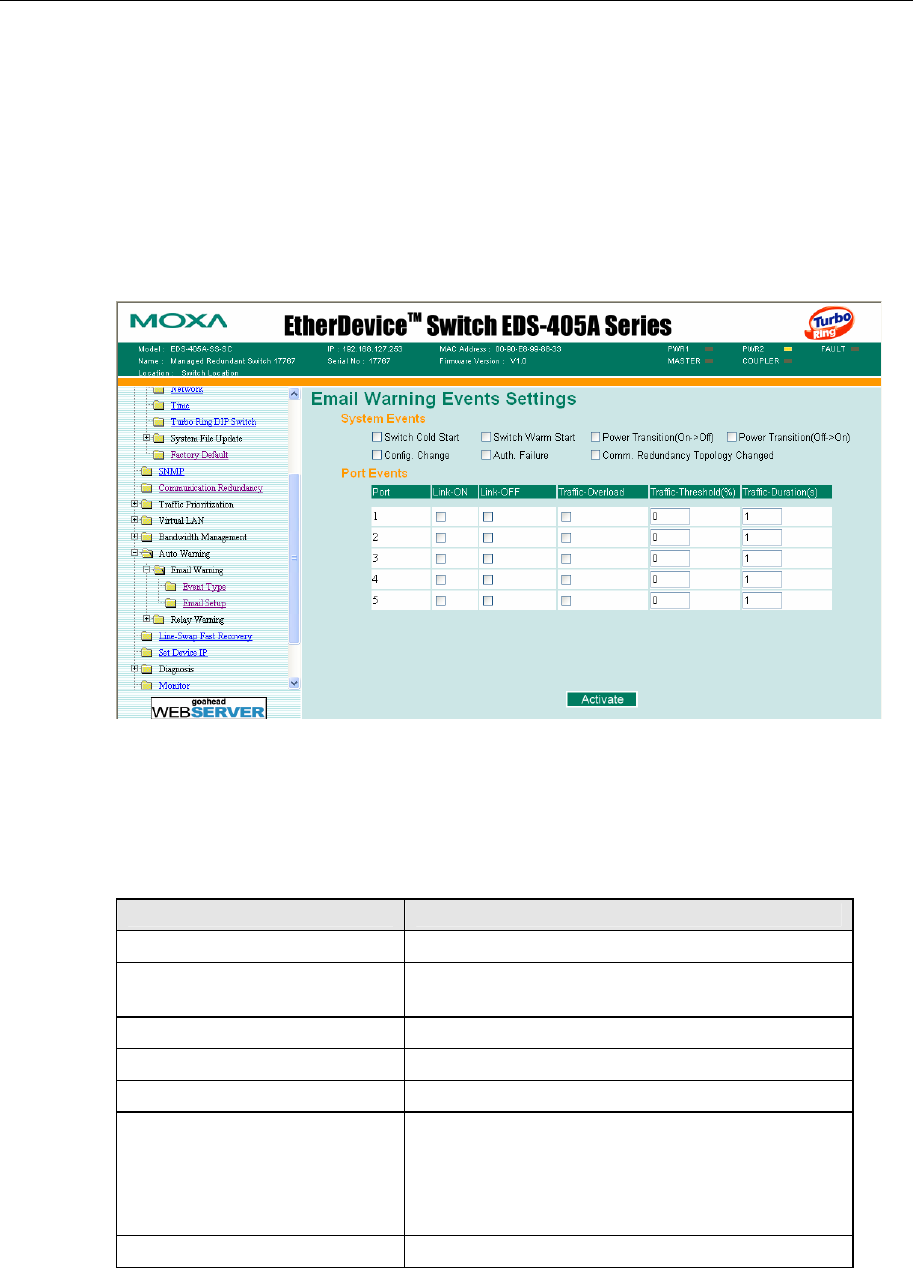
Task: Expand the Traffic Prioritization node
Action: (x=135, y=504)
